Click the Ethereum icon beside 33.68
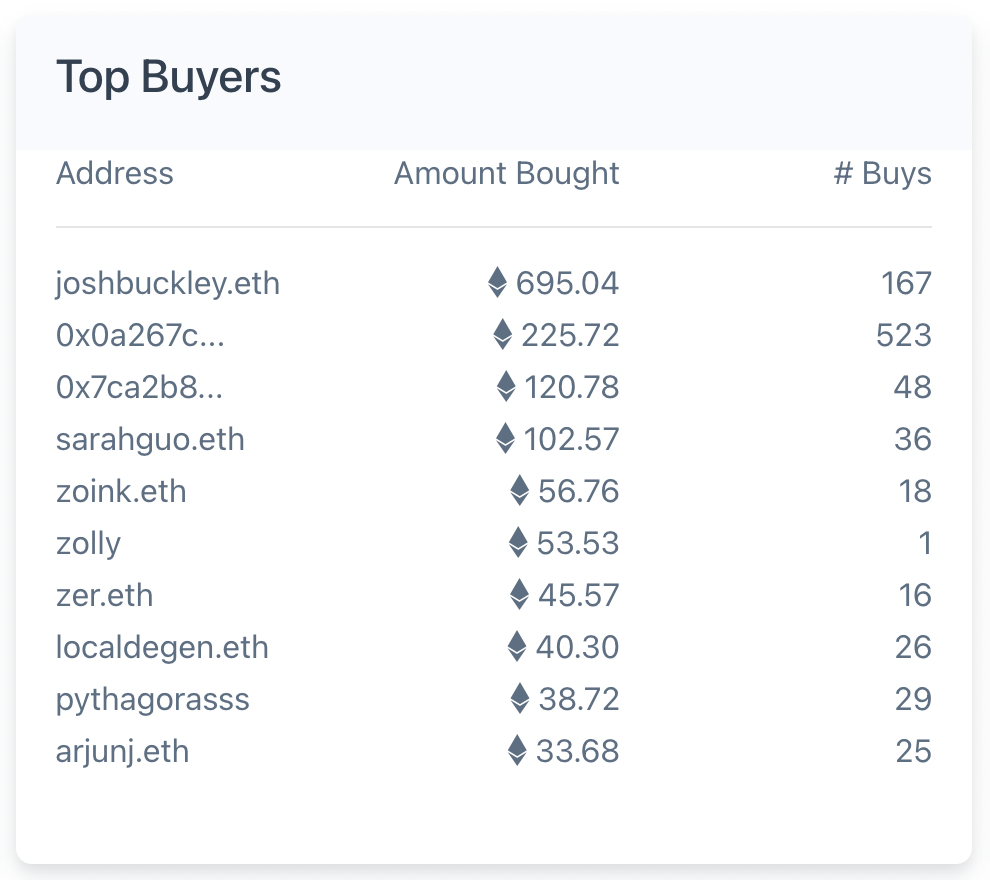 point(517,751)
